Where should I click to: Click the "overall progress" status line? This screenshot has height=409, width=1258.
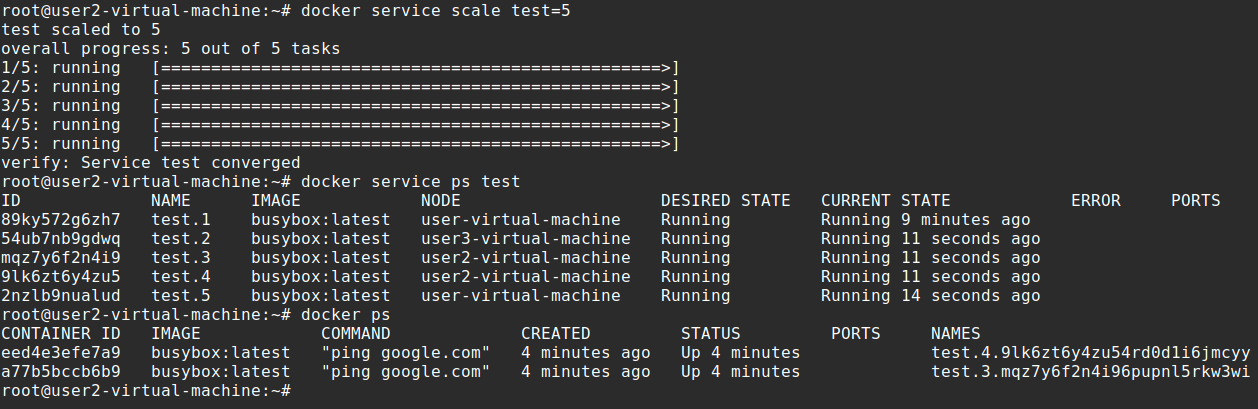170,49
